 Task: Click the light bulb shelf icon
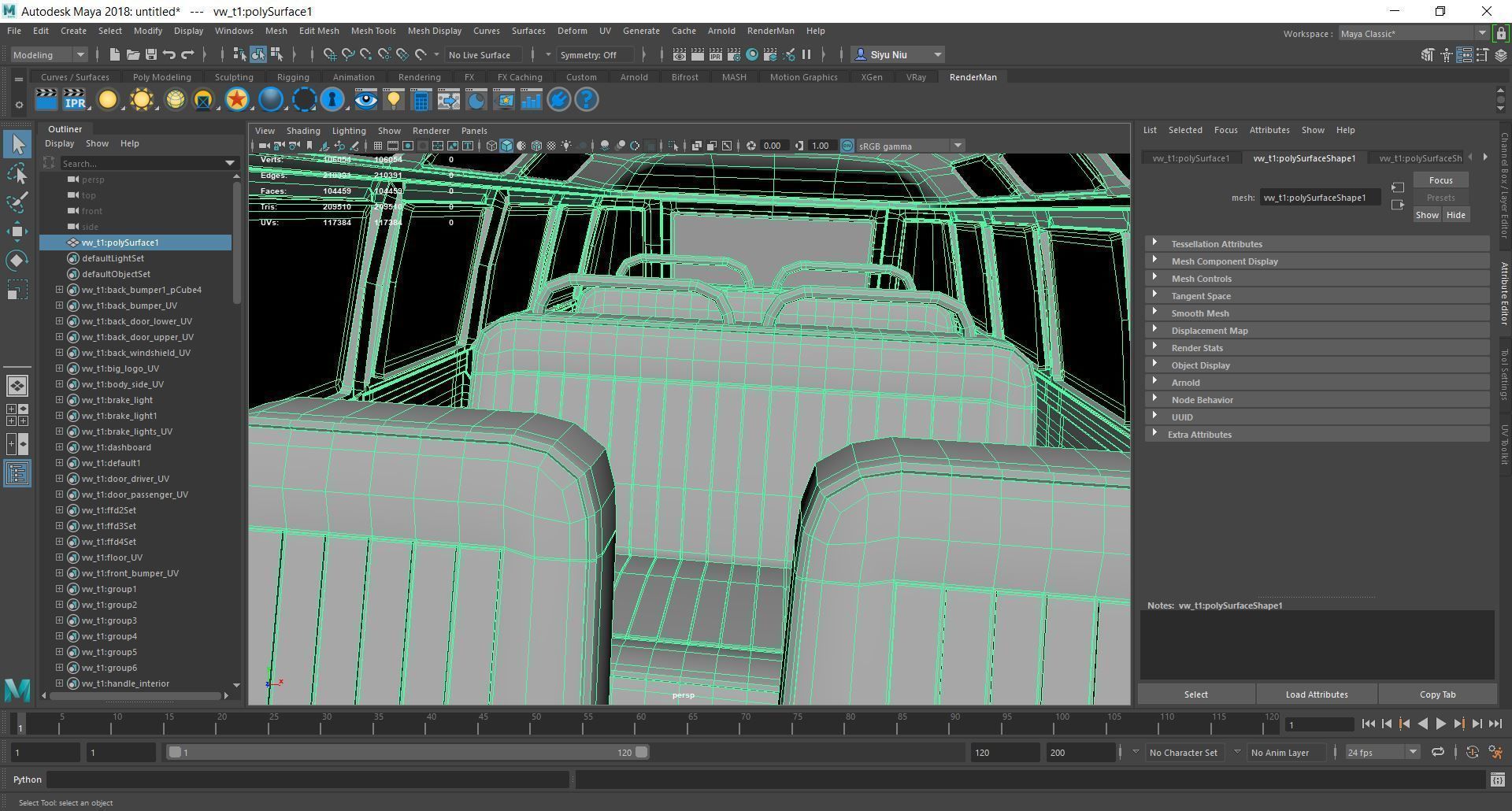(x=393, y=100)
